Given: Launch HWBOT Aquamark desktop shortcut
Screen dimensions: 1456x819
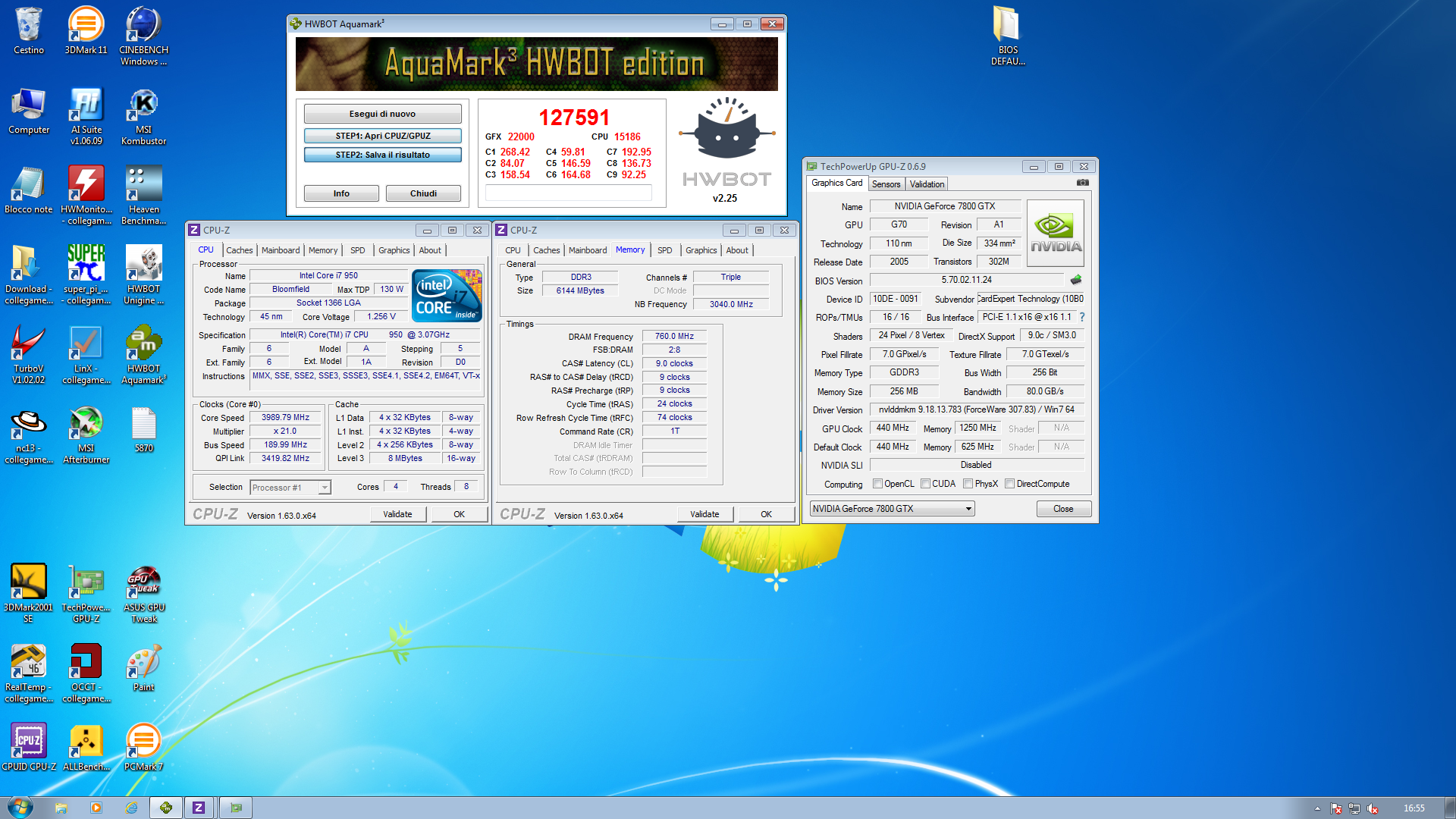Looking at the screenshot, I should [143, 354].
